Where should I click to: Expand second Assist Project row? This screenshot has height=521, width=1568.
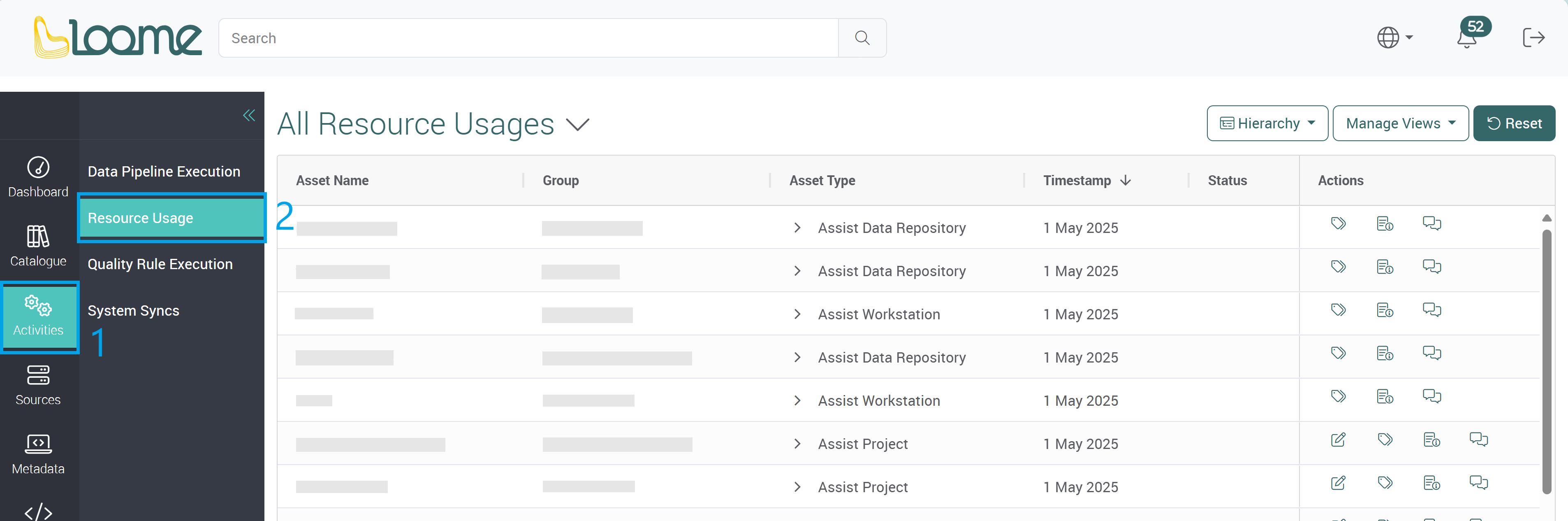(797, 488)
